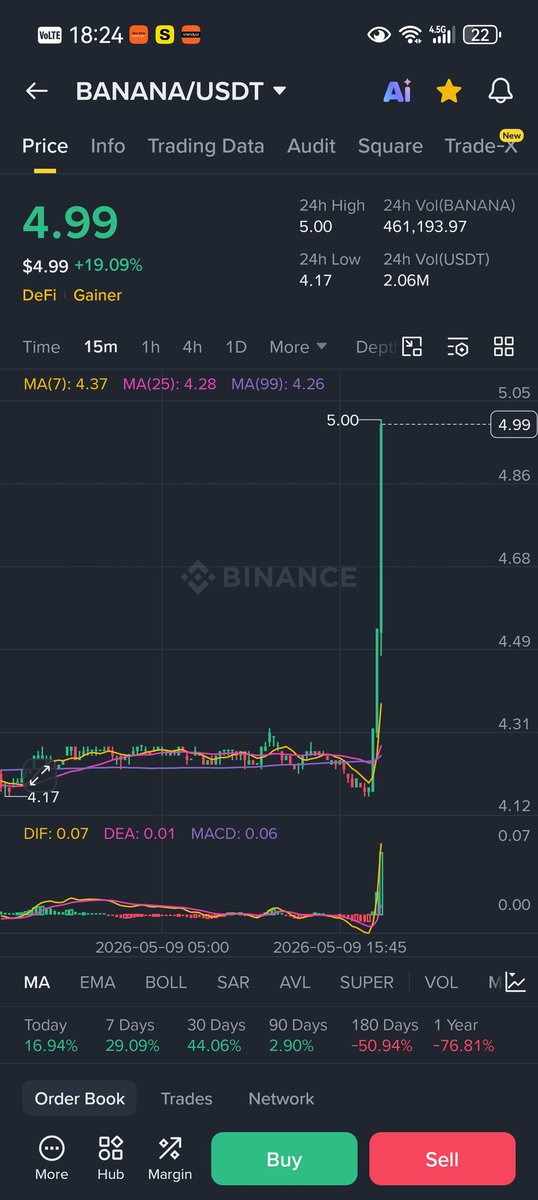The image size is (538, 1200).
Task: Tap the yellow S notification icon
Action: [x=166, y=34]
